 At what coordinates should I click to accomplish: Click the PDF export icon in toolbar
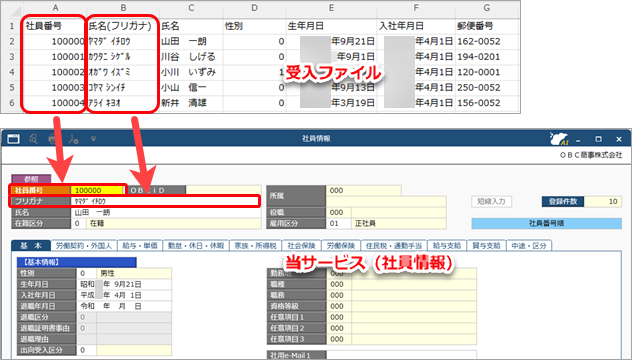[x=73, y=139]
